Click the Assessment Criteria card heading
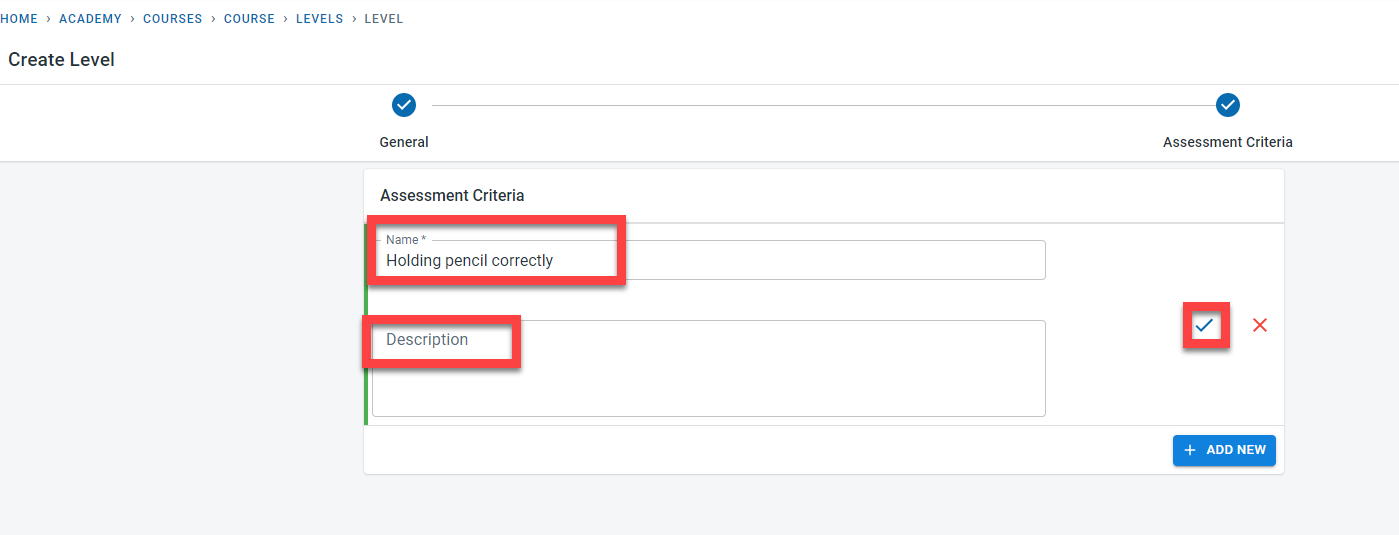Screen dimensions: 1399x535 [452, 195]
